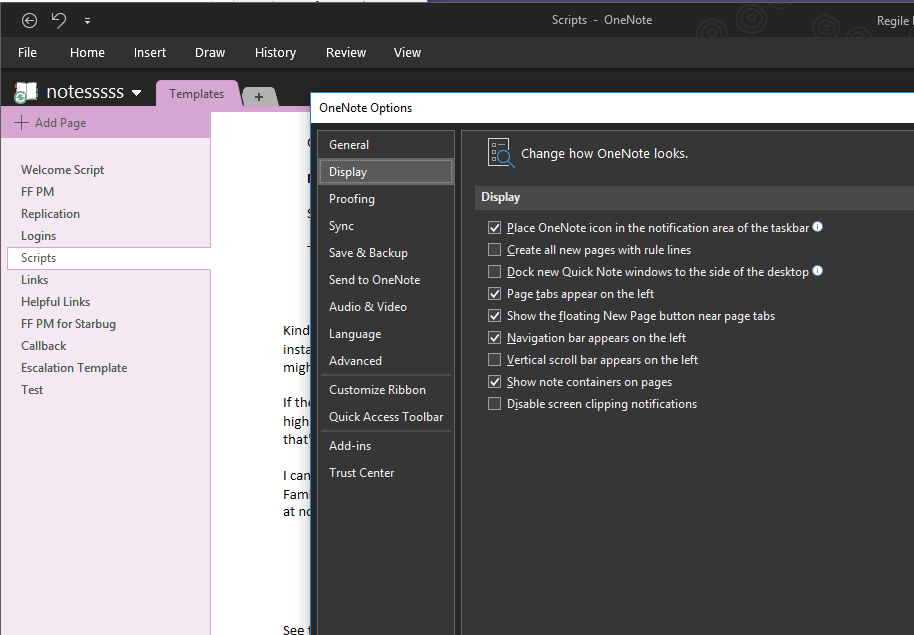Open the Welcome Script page
This screenshot has width=914, height=635.
(x=109, y=170)
